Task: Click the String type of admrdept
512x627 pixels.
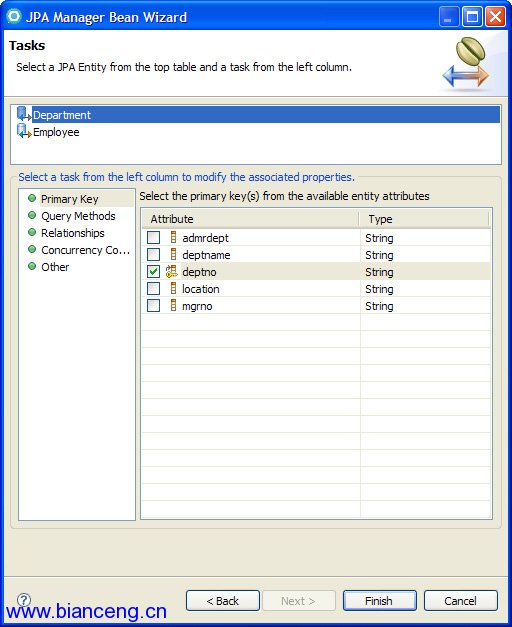Action: (x=379, y=238)
